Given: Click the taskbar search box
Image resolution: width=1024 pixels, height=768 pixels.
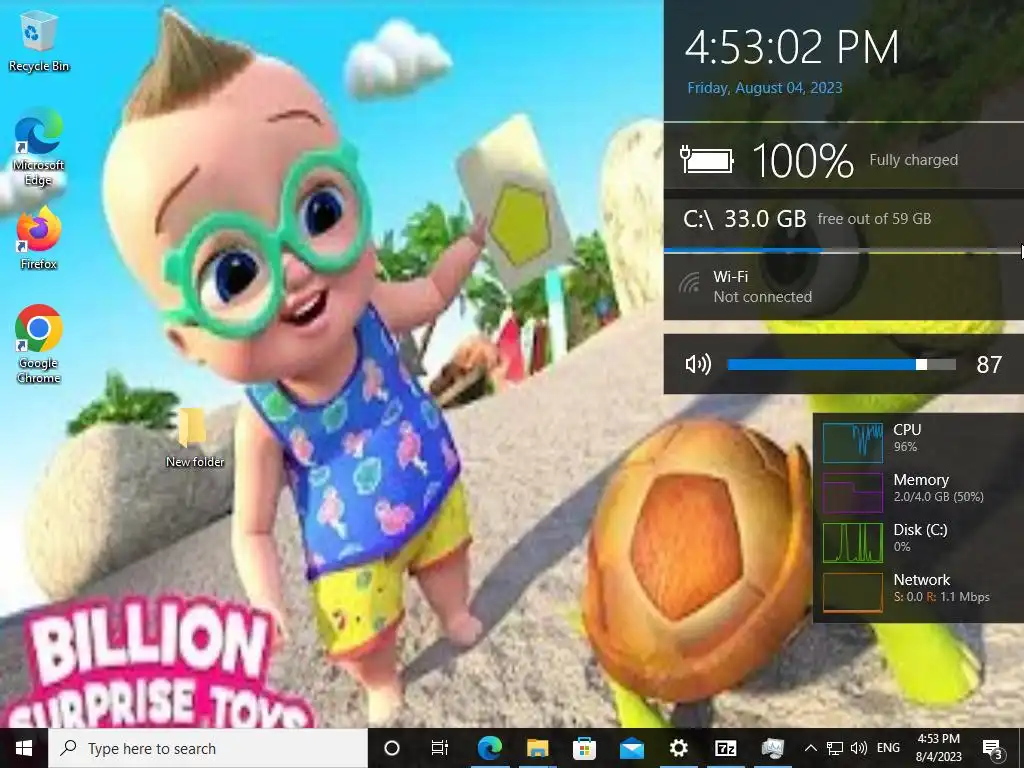Looking at the screenshot, I should (208, 748).
